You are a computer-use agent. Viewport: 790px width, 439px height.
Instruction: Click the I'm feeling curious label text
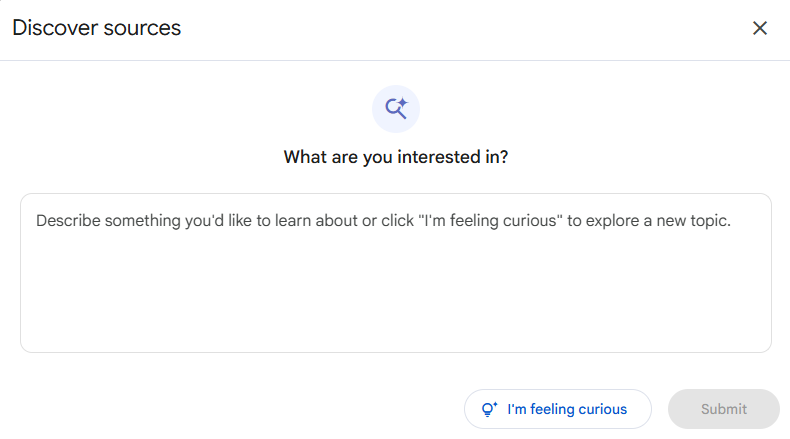point(567,409)
